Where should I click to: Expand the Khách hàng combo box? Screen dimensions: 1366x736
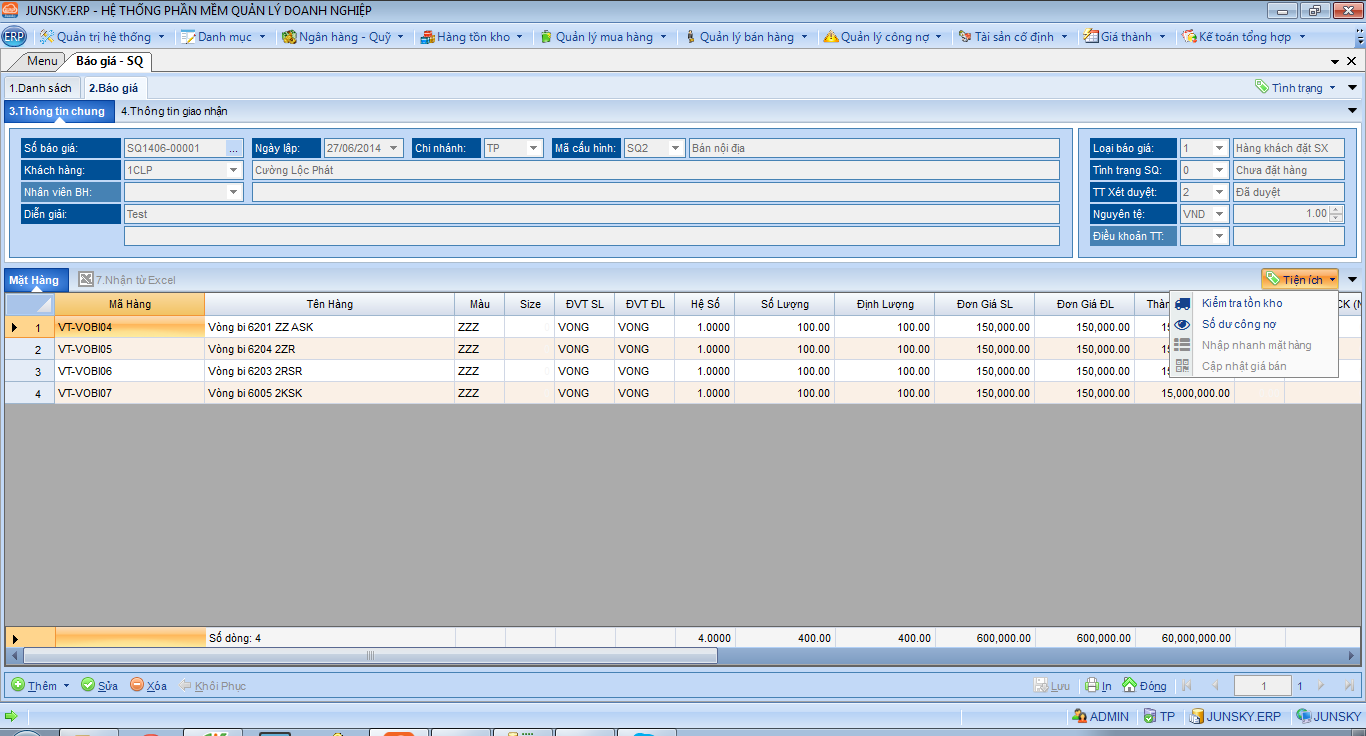[x=234, y=170]
